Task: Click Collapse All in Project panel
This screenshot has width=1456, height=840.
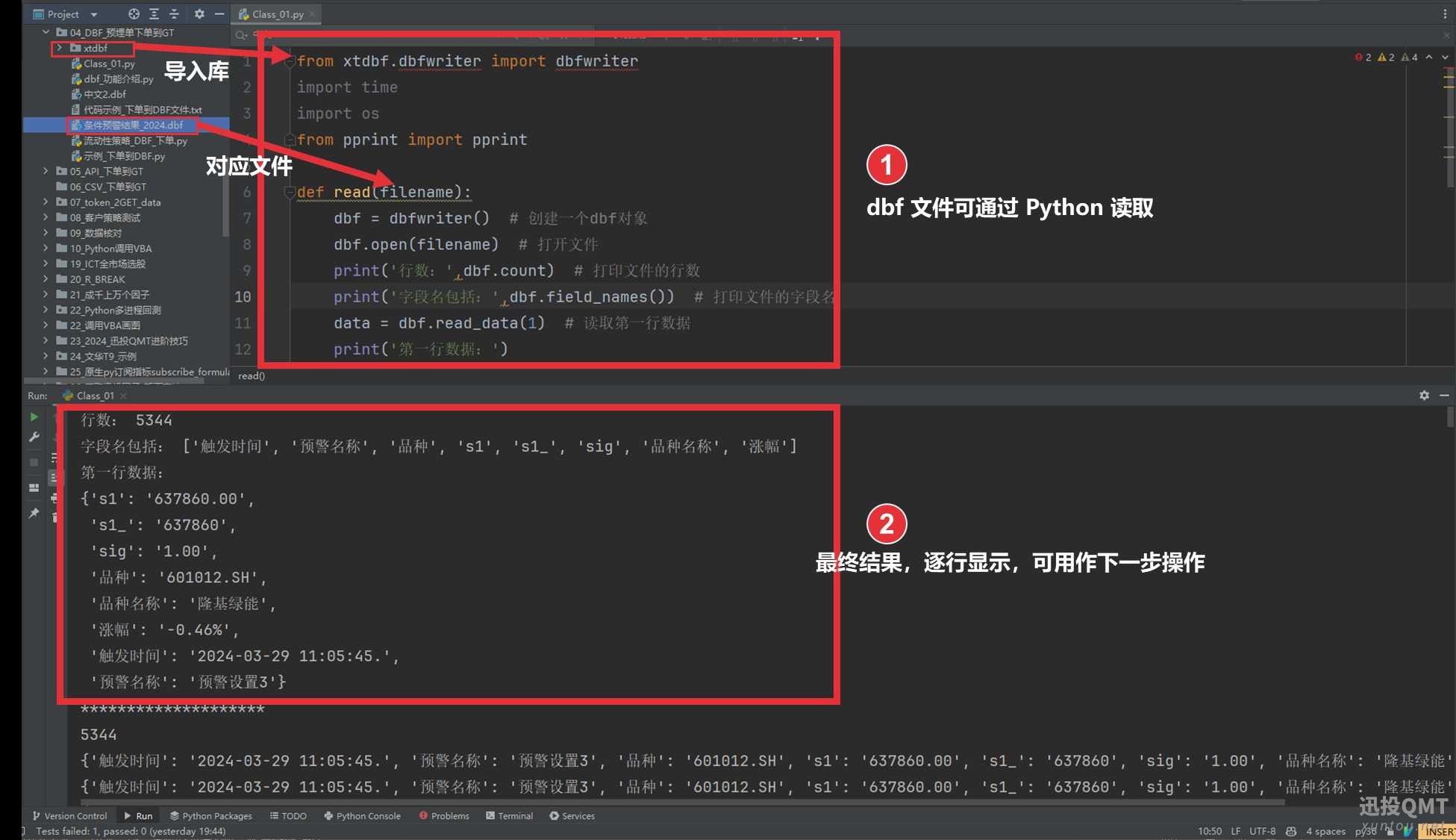Action: click(174, 13)
